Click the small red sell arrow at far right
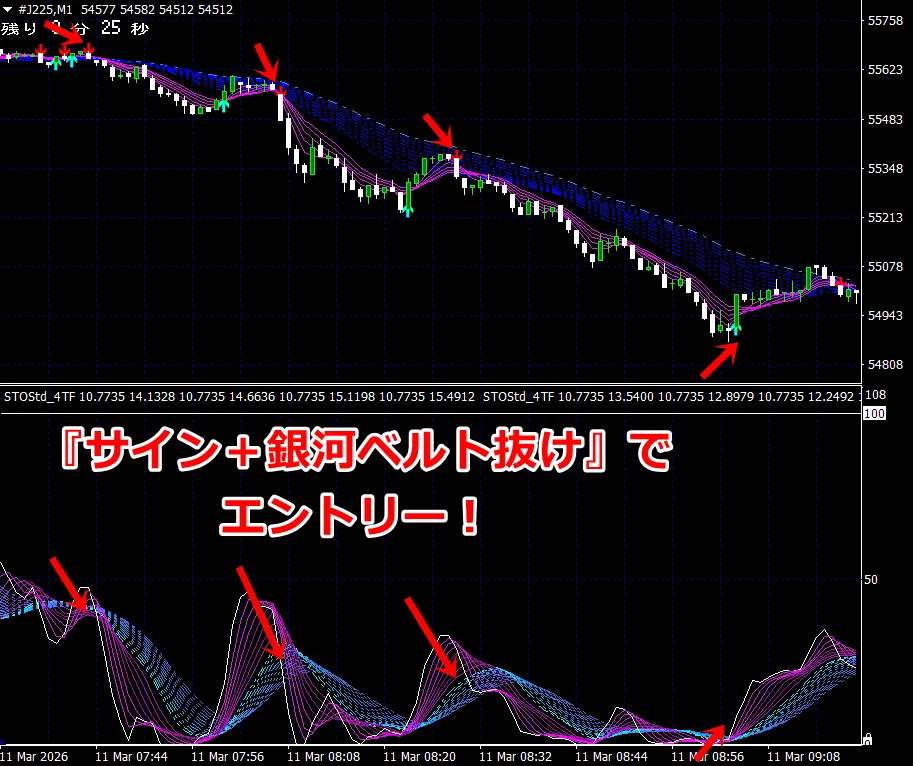913x766 pixels. 841,281
